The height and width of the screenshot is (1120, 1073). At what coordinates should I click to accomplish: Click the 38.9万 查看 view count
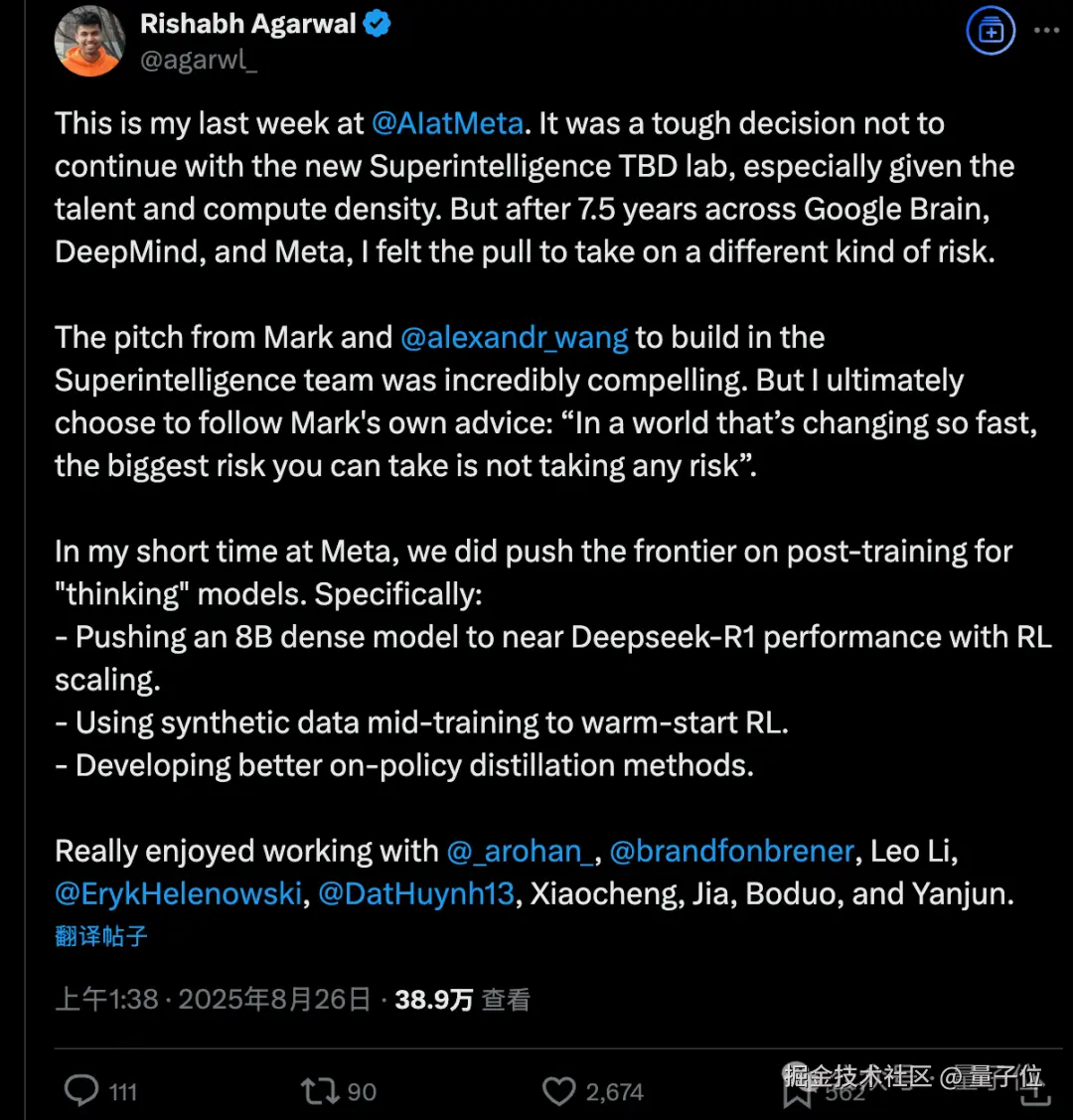462,999
